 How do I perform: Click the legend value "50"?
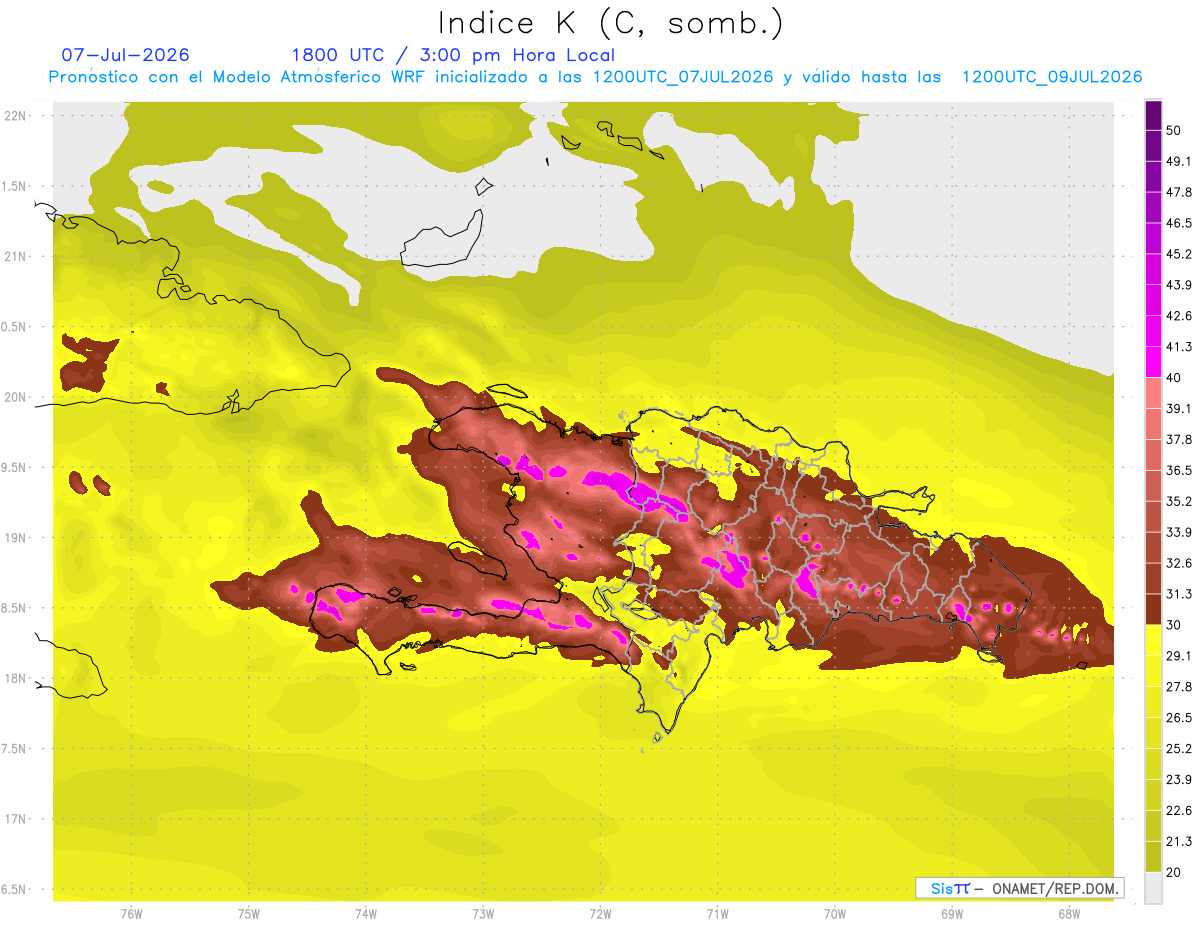pos(1174,130)
